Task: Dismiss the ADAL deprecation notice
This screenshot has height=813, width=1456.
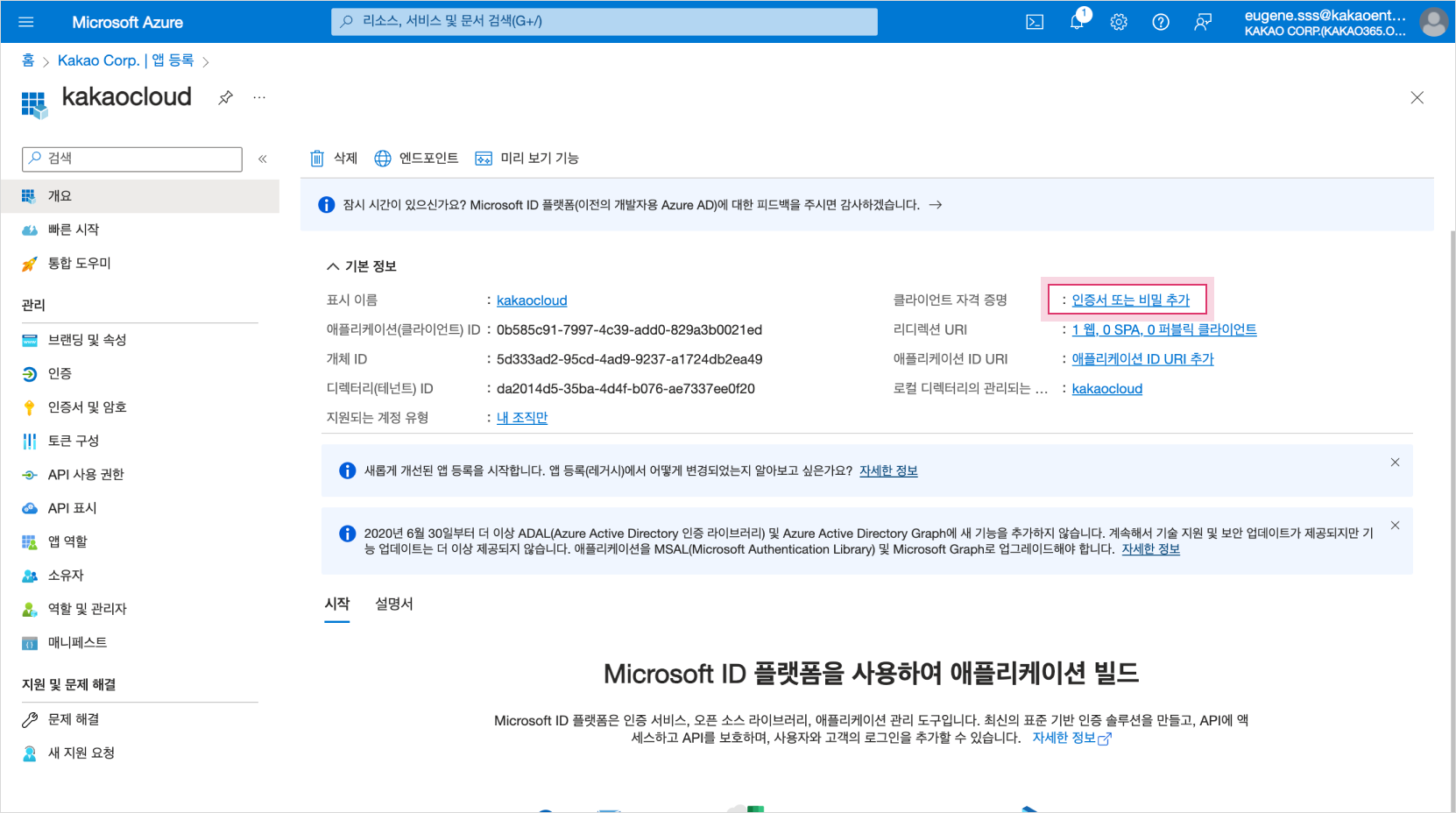Action: pyautogui.click(x=1395, y=526)
